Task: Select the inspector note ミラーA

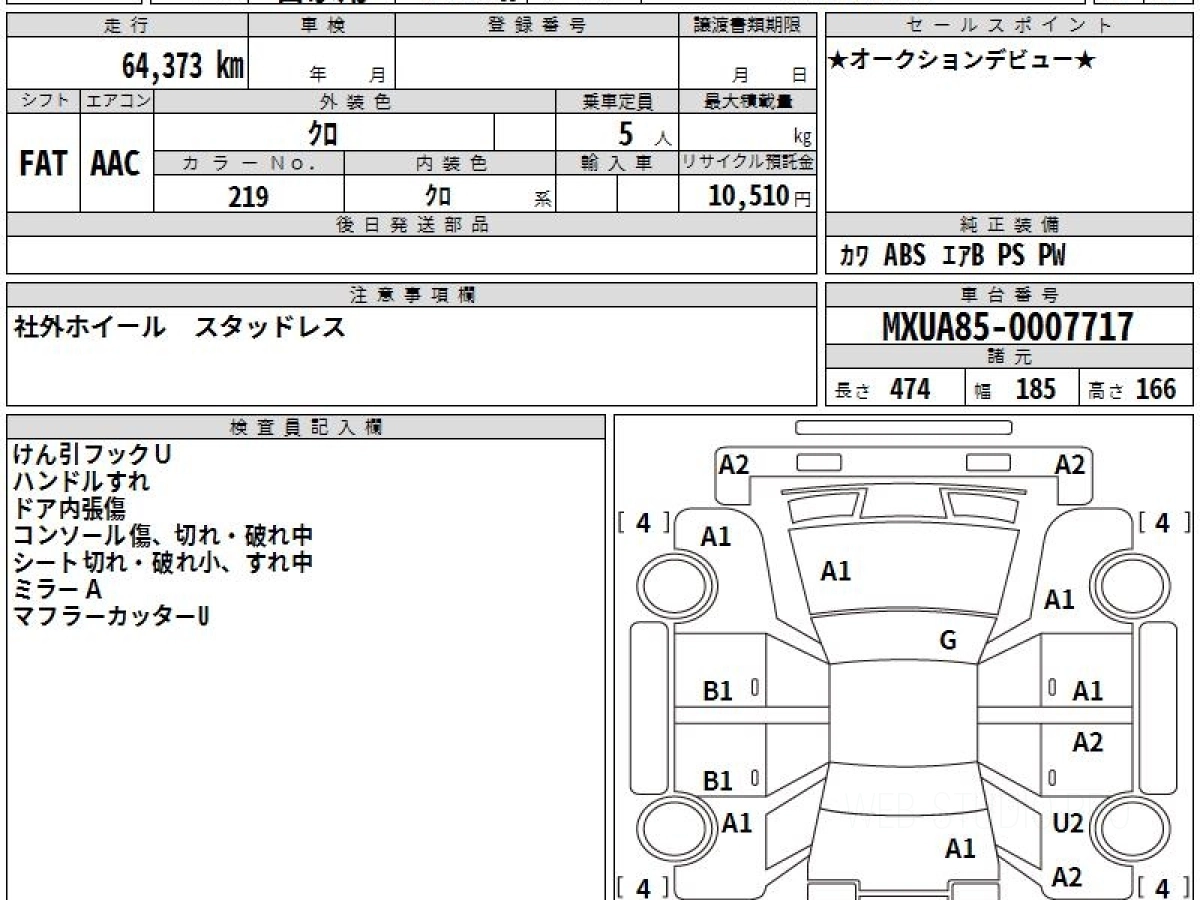Action: (x=58, y=589)
